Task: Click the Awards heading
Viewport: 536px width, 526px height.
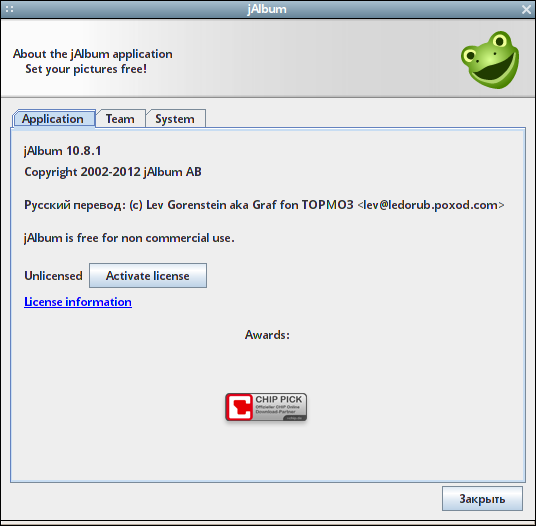Action: [267, 335]
